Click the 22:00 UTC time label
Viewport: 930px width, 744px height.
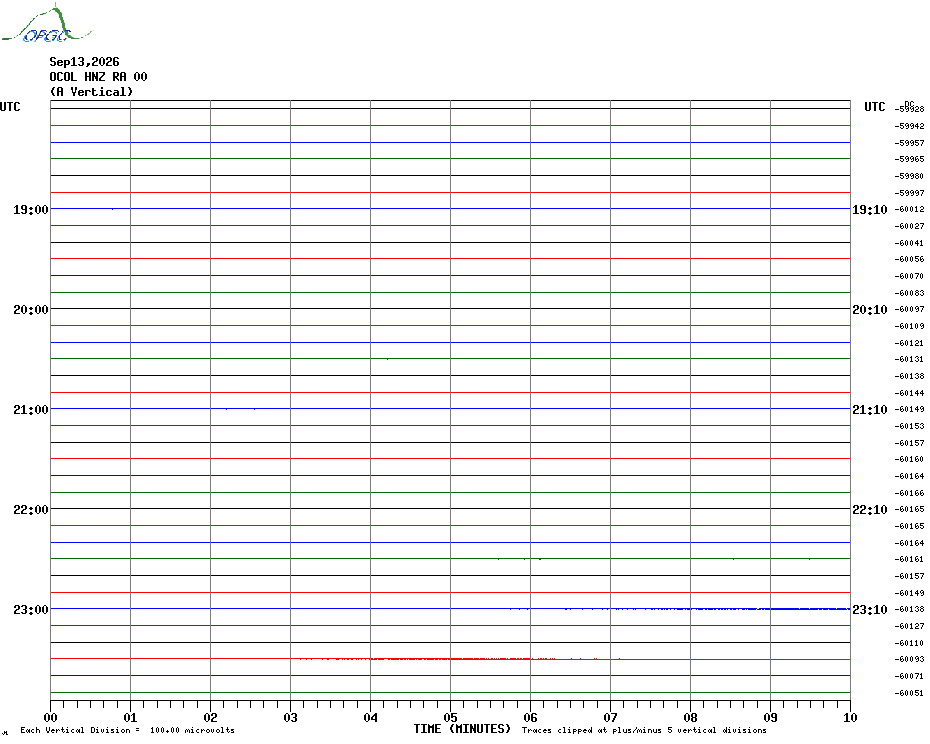click(x=31, y=510)
